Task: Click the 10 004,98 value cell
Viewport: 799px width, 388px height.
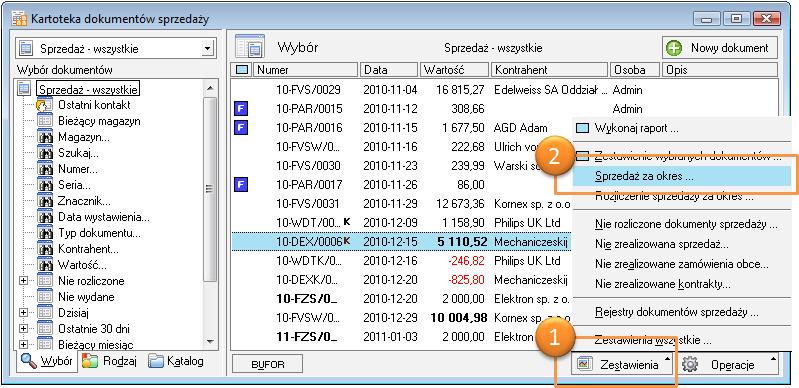Action: pyautogui.click(x=459, y=317)
